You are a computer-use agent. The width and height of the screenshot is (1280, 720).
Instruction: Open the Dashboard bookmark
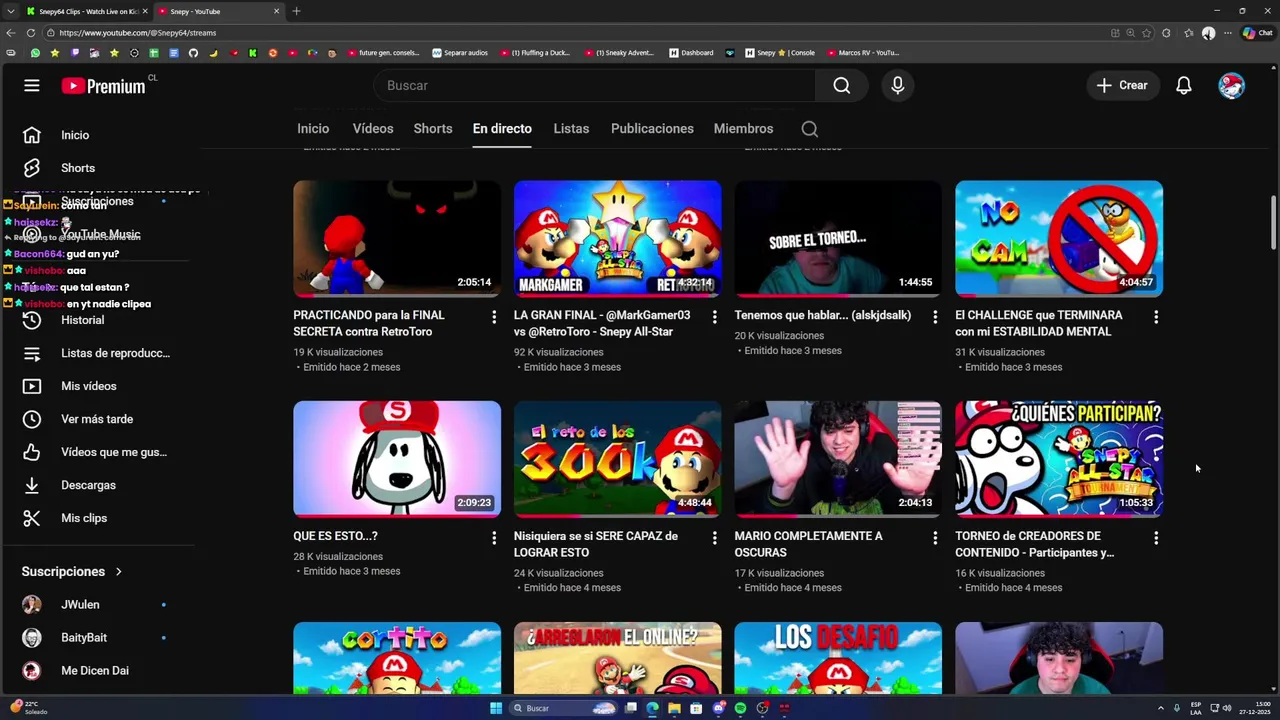pos(692,53)
